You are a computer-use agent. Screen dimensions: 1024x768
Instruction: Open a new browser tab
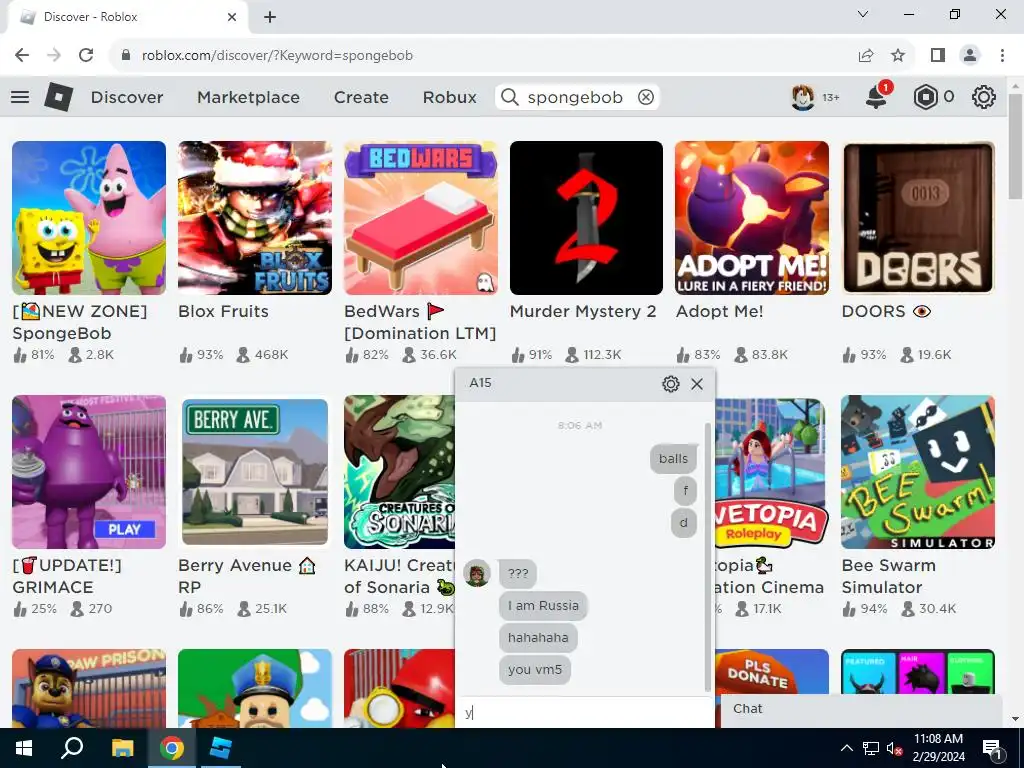(x=270, y=17)
